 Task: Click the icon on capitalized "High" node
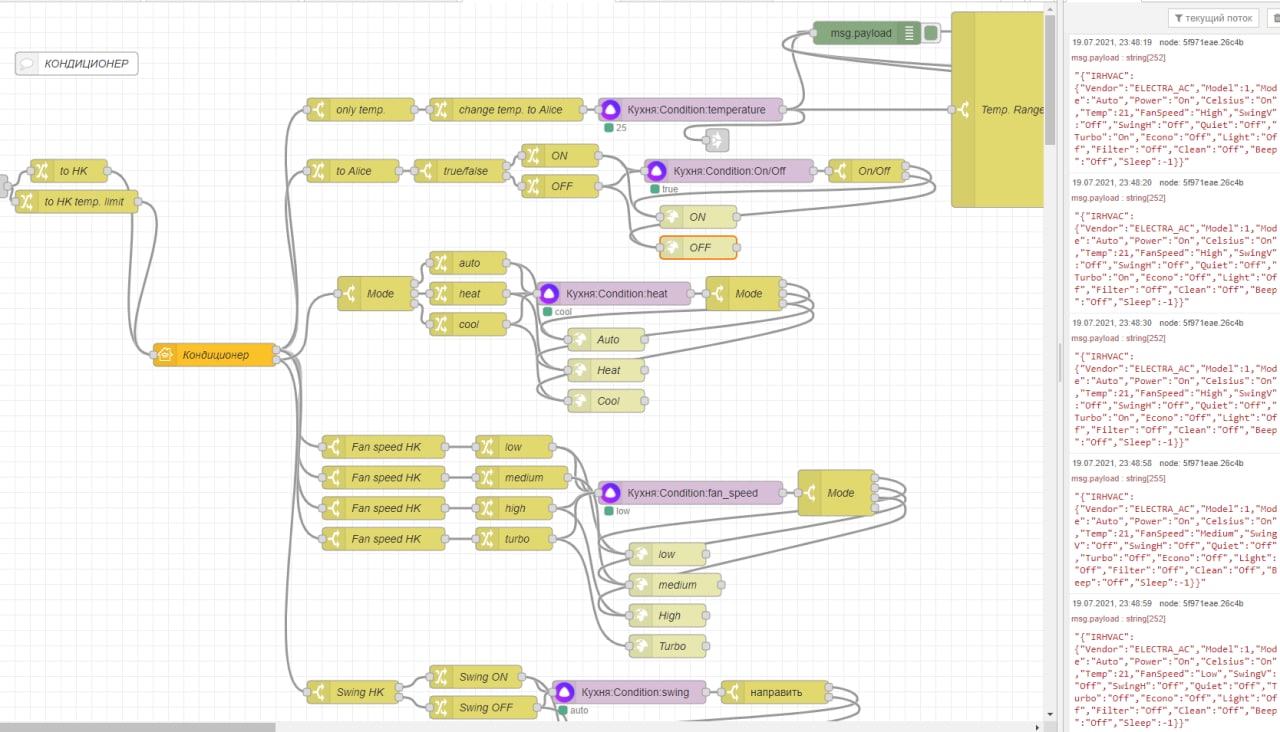click(640, 616)
